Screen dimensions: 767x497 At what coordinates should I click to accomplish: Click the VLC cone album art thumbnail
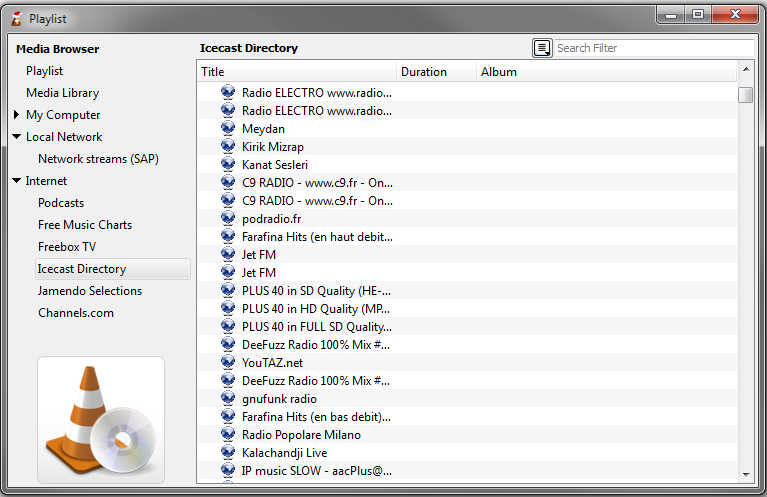[101, 420]
